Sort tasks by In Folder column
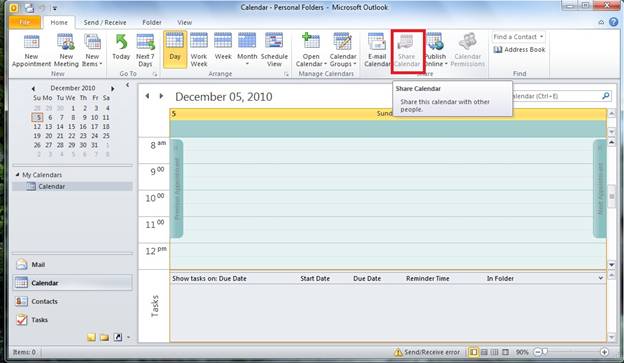 [500, 279]
